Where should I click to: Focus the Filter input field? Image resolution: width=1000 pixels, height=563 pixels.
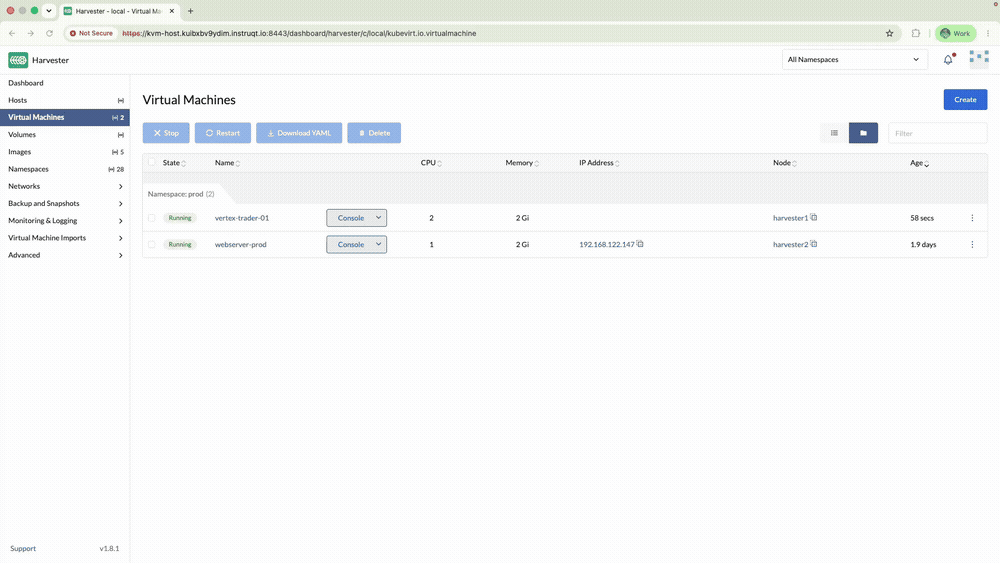point(938,133)
